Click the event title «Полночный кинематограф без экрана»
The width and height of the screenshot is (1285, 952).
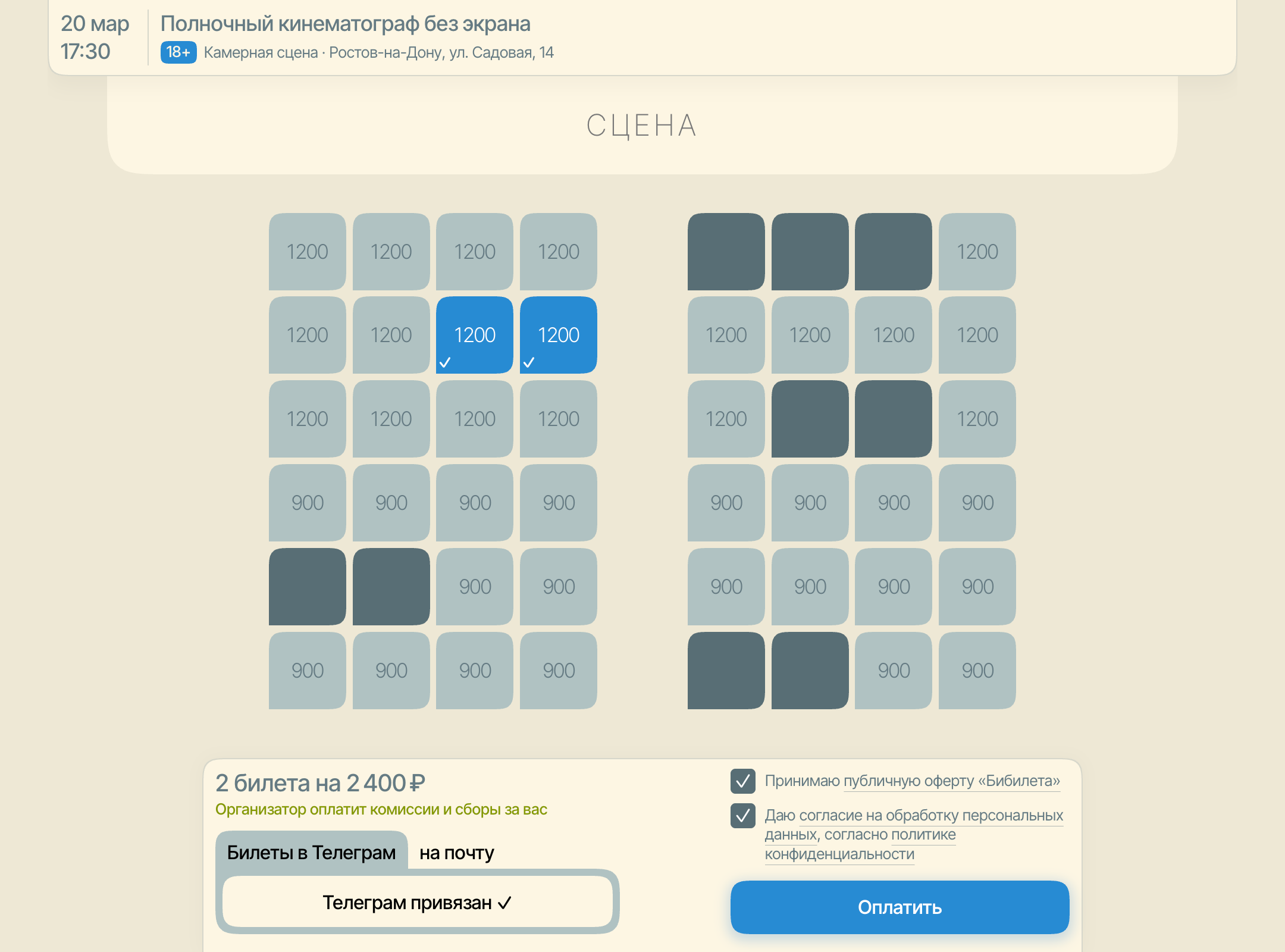click(345, 24)
